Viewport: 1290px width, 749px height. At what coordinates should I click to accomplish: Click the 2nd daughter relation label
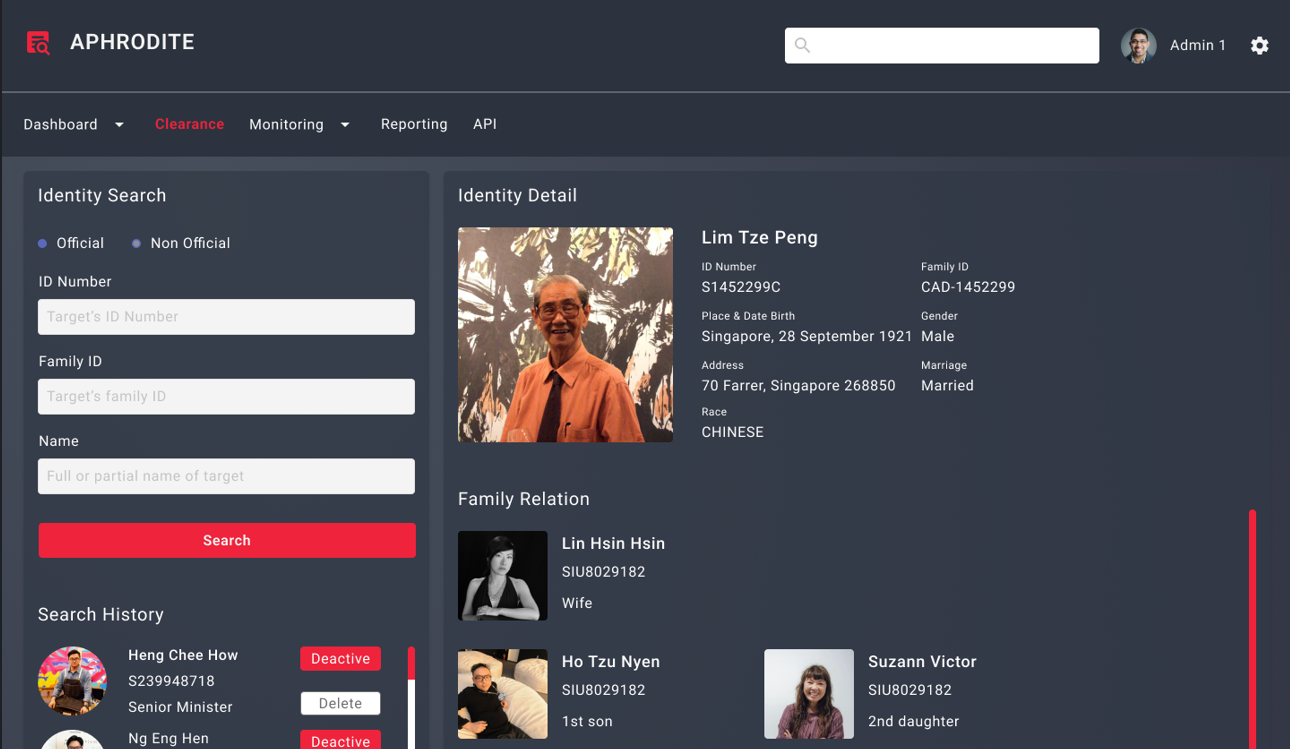click(913, 721)
